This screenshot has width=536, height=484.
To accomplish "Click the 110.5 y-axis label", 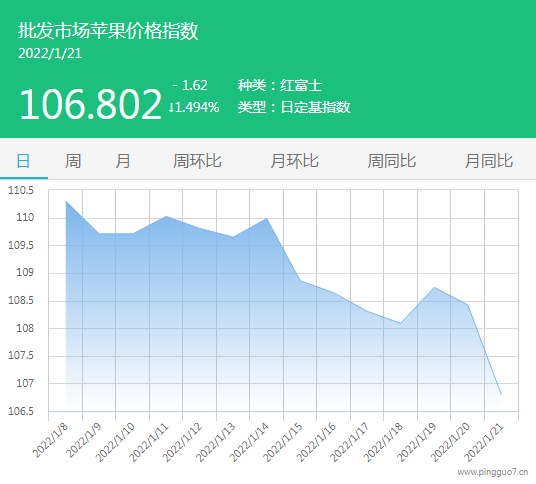I will pyautogui.click(x=21, y=190).
